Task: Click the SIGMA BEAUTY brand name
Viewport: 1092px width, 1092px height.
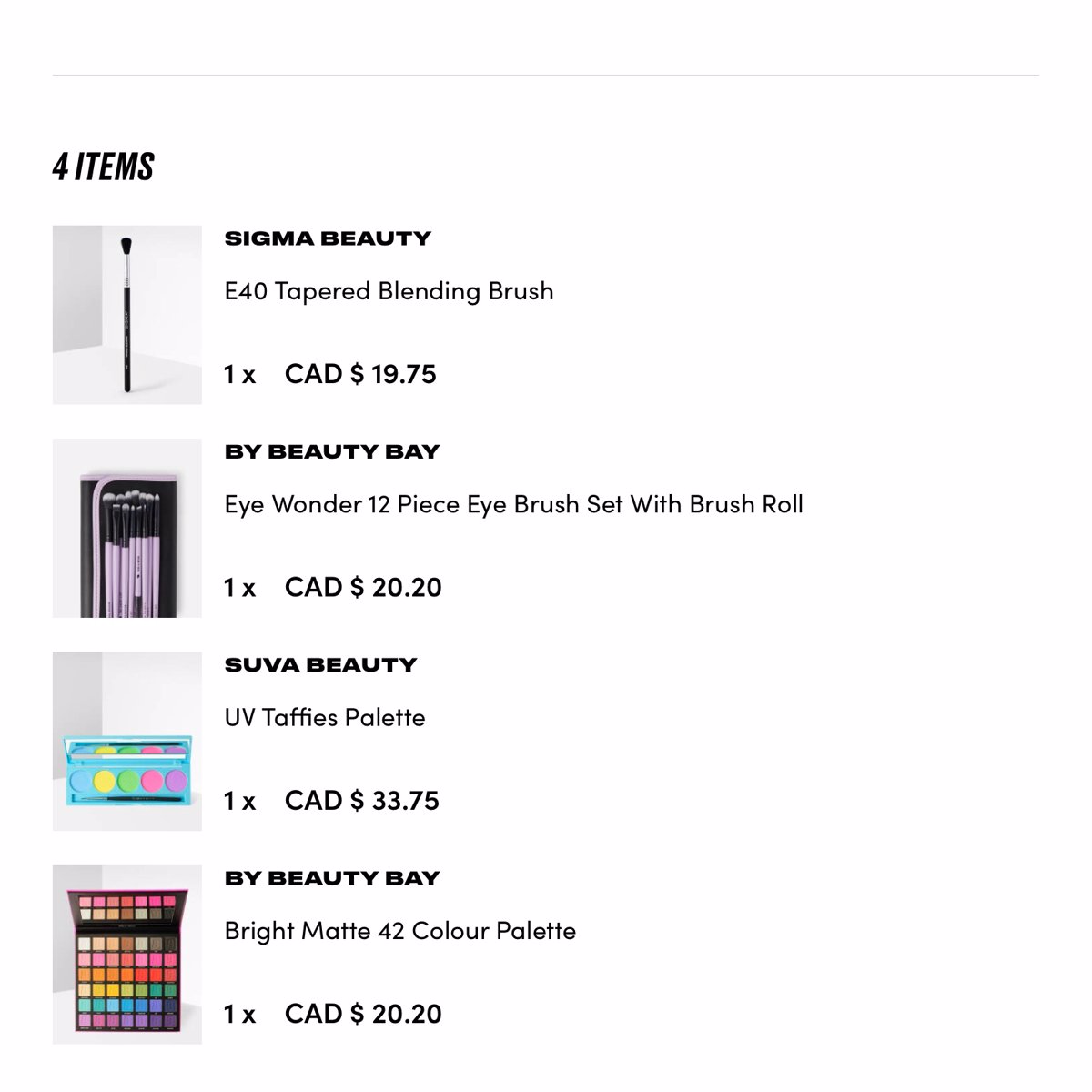Action: tap(328, 238)
